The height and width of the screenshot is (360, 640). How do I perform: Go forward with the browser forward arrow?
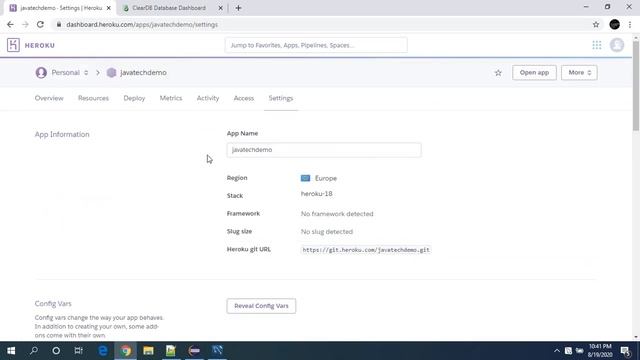25,24
